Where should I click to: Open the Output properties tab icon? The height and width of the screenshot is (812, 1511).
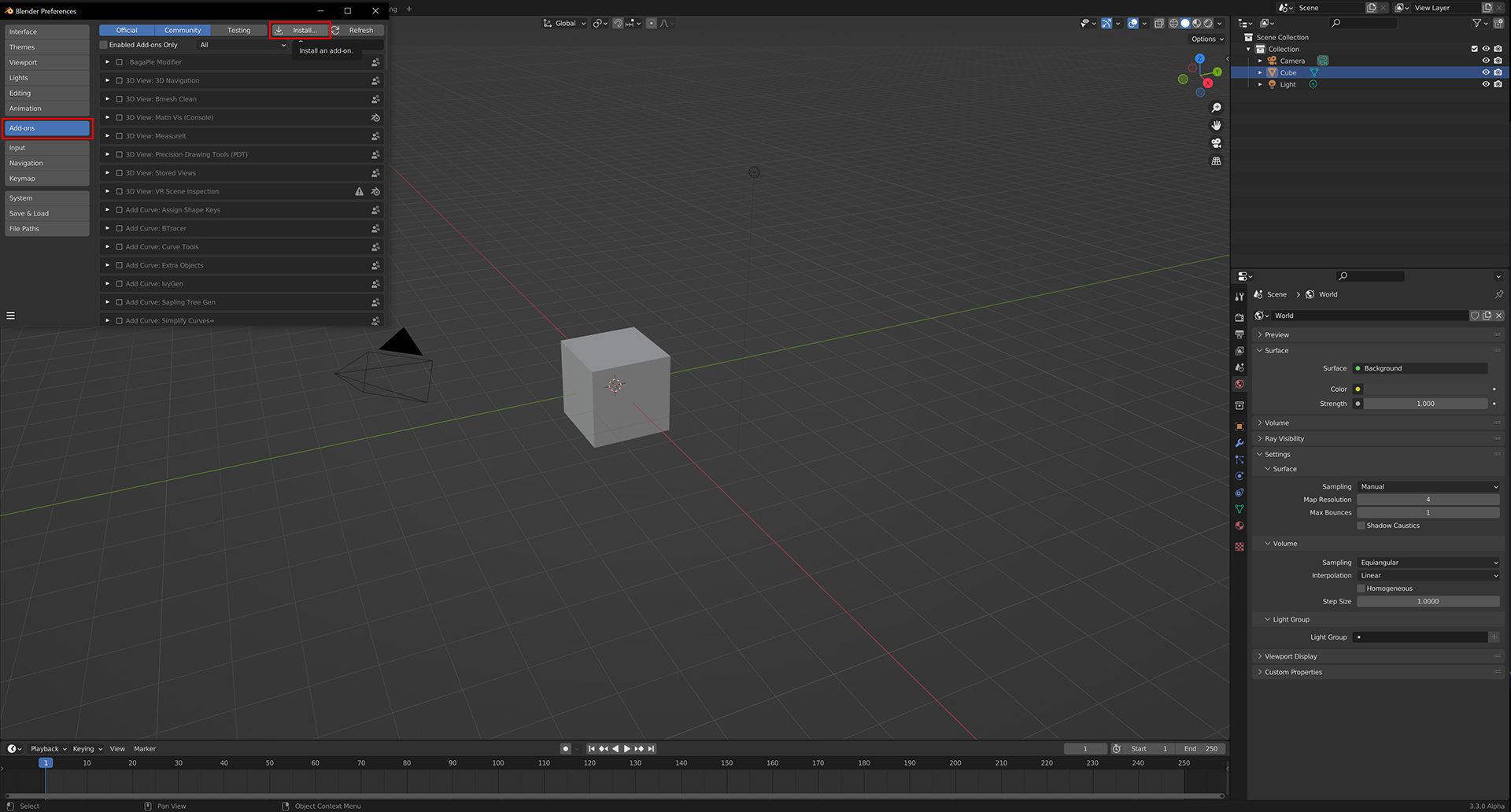click(x=1239, y=334)
